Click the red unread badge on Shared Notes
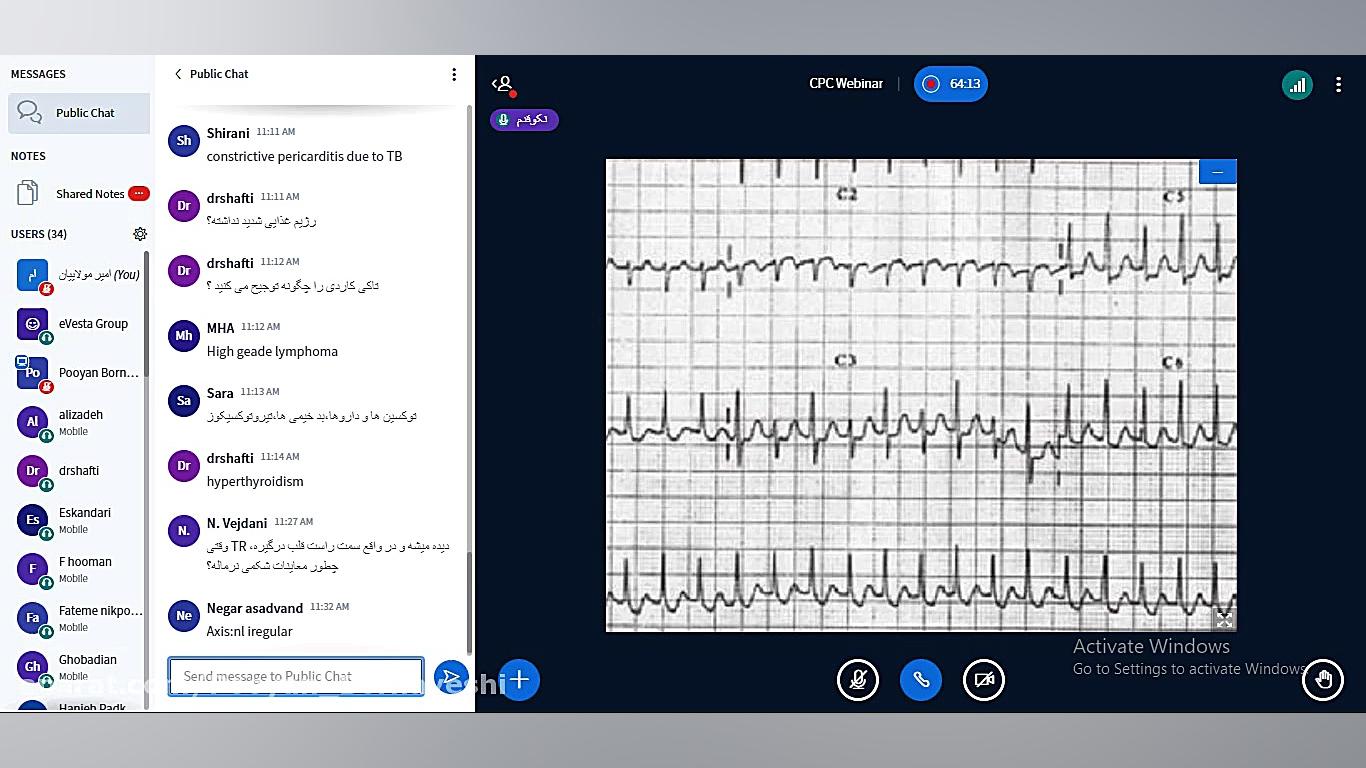The image size is (1366, 768). [x=139, y=194]
